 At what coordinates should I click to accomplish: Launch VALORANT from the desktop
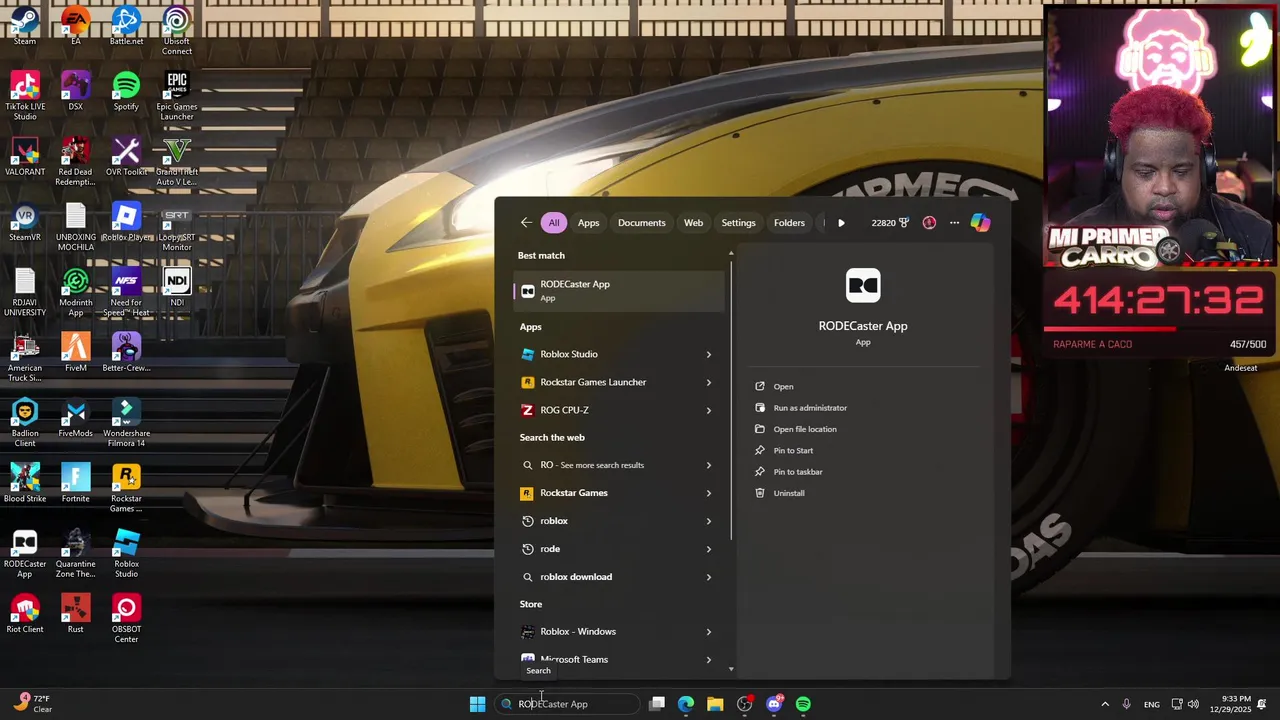[x=25, y=157]
